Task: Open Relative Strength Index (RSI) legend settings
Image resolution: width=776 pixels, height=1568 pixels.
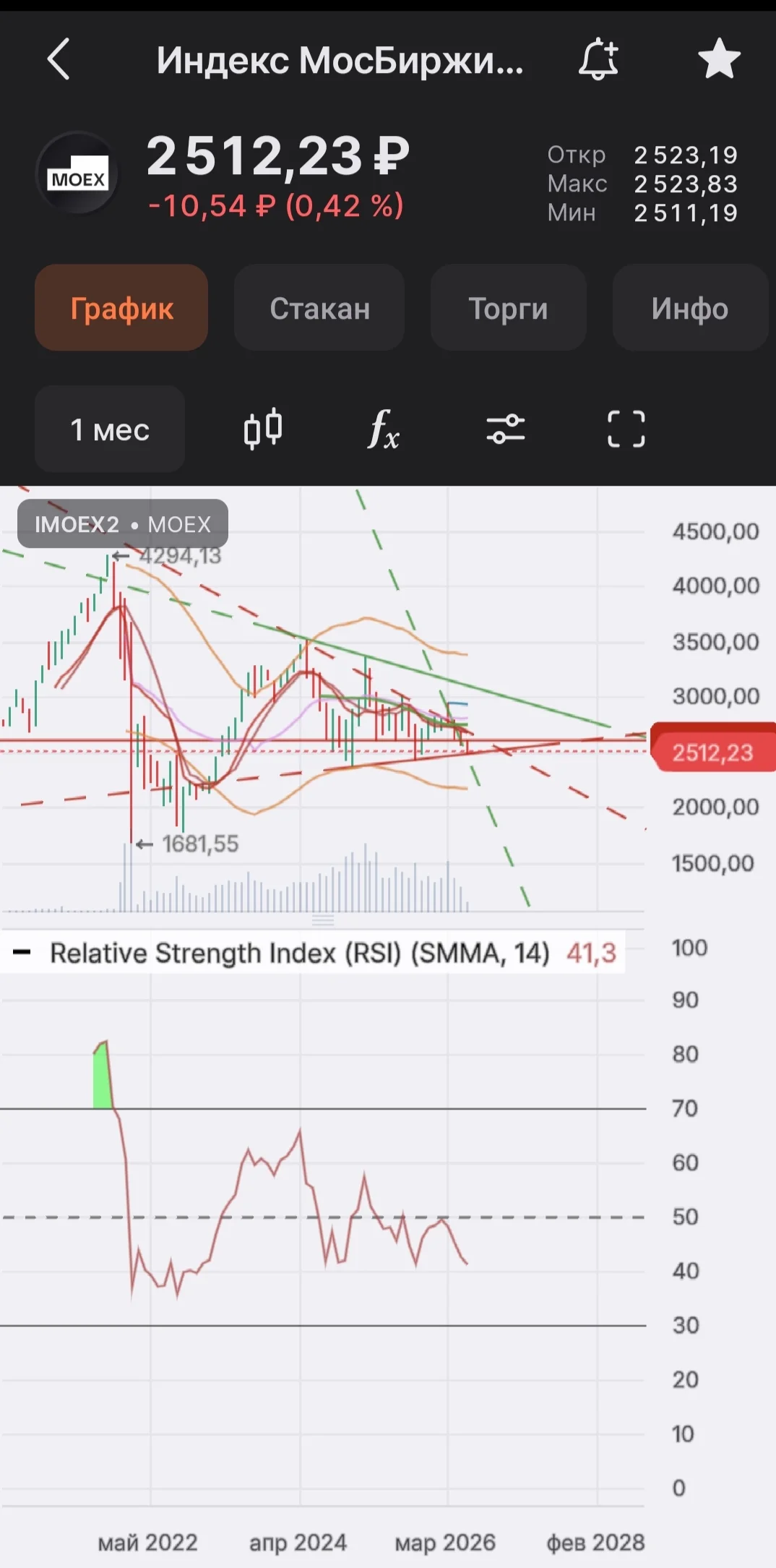Action: (x=299, y=953)
